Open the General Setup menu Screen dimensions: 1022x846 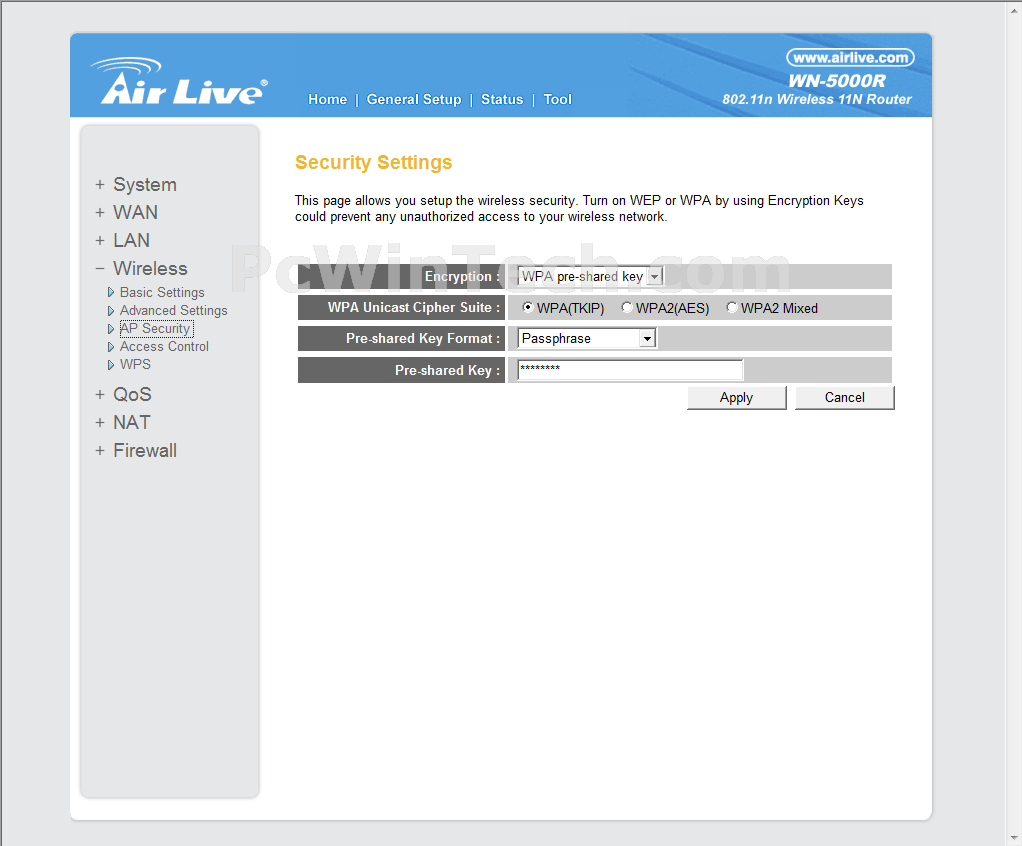[414, 99]
